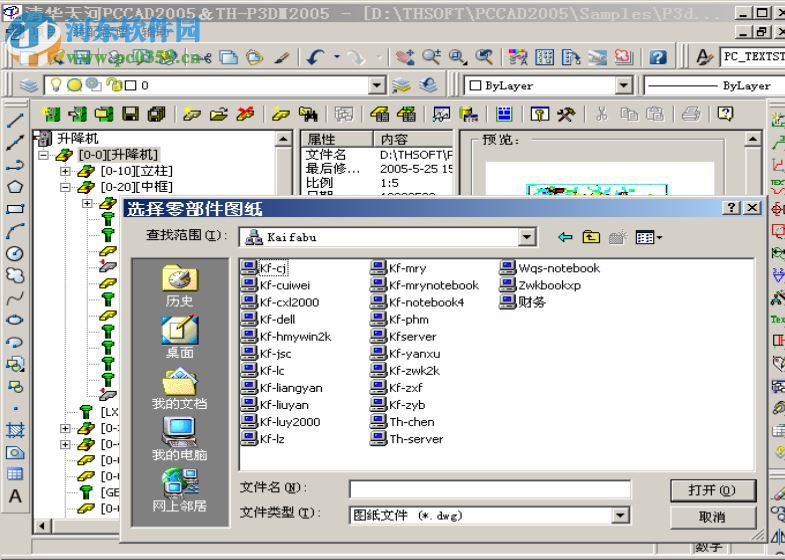
Task: Click the Pan realtime hand icon
Action: pos(405,57)
